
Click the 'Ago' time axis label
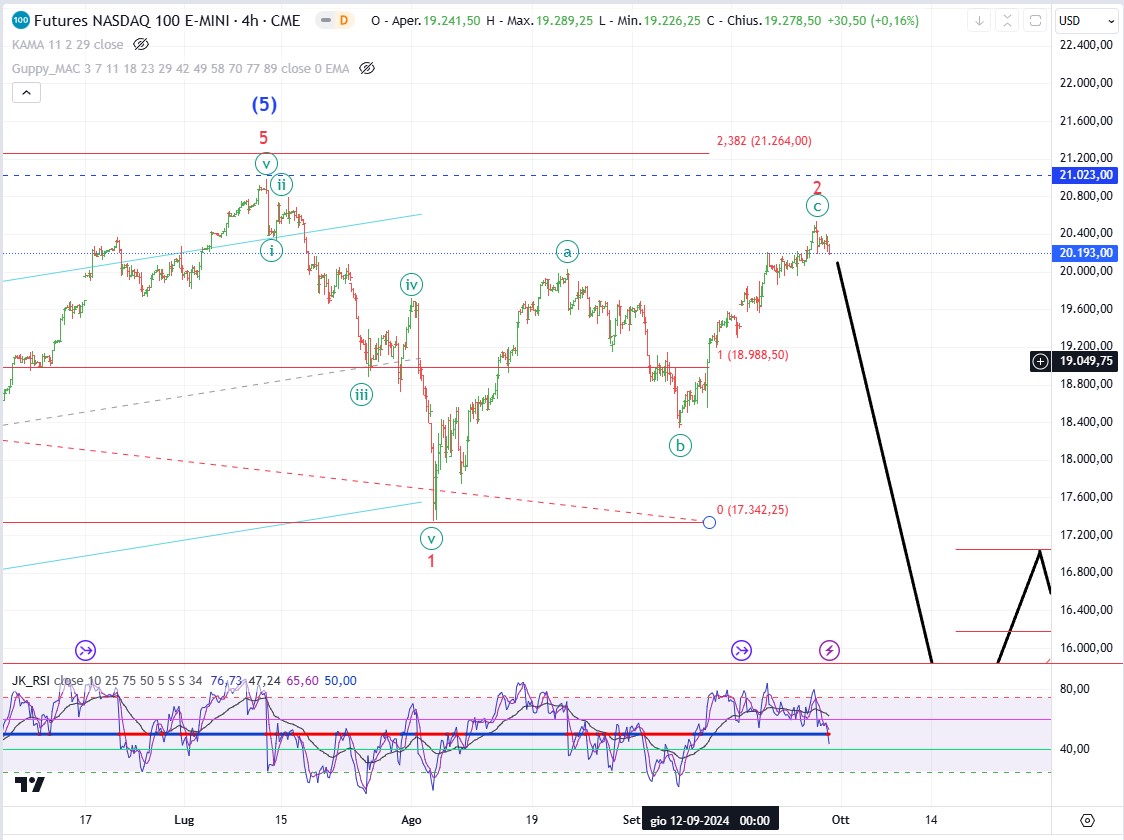coord(411,820)
